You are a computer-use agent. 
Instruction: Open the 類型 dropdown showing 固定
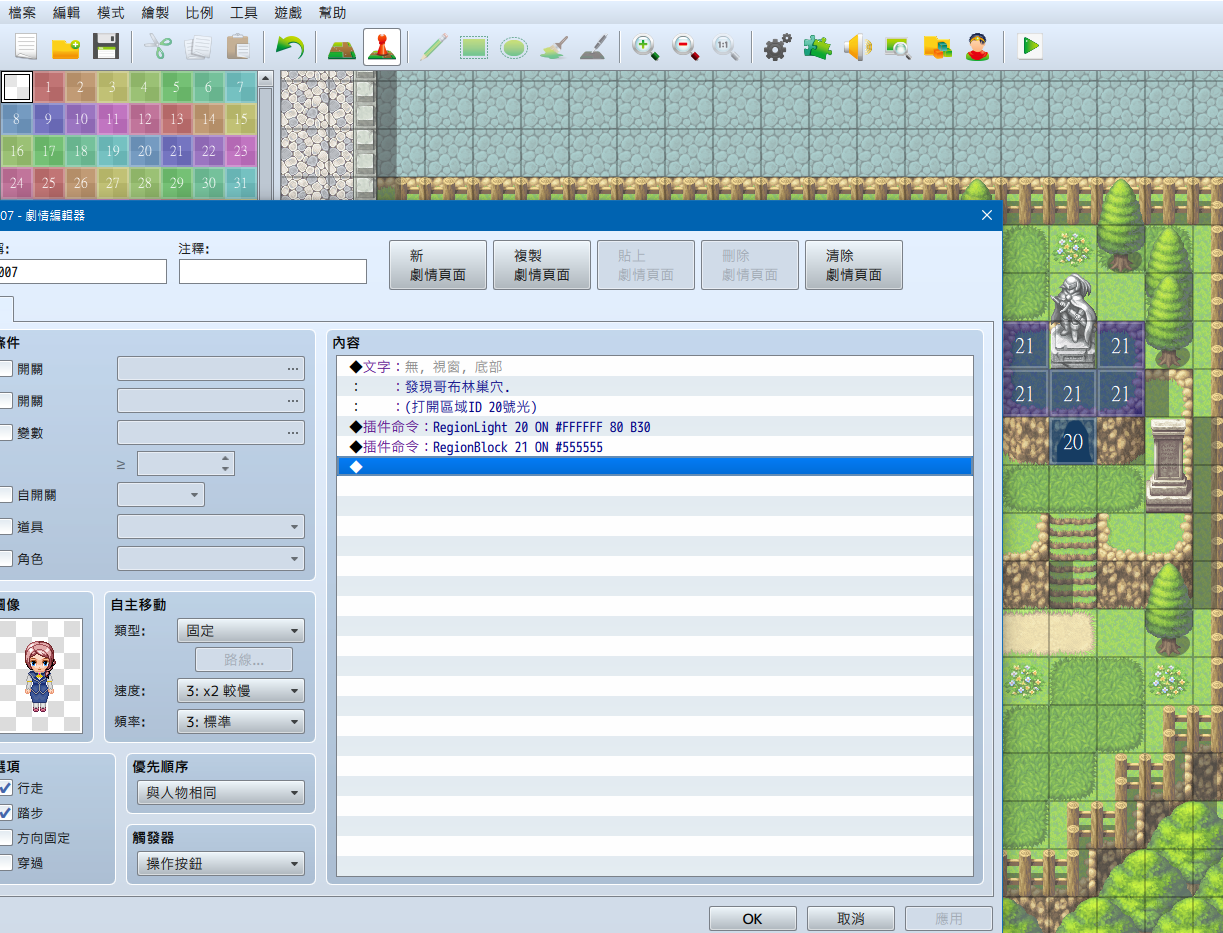(240, 631)
